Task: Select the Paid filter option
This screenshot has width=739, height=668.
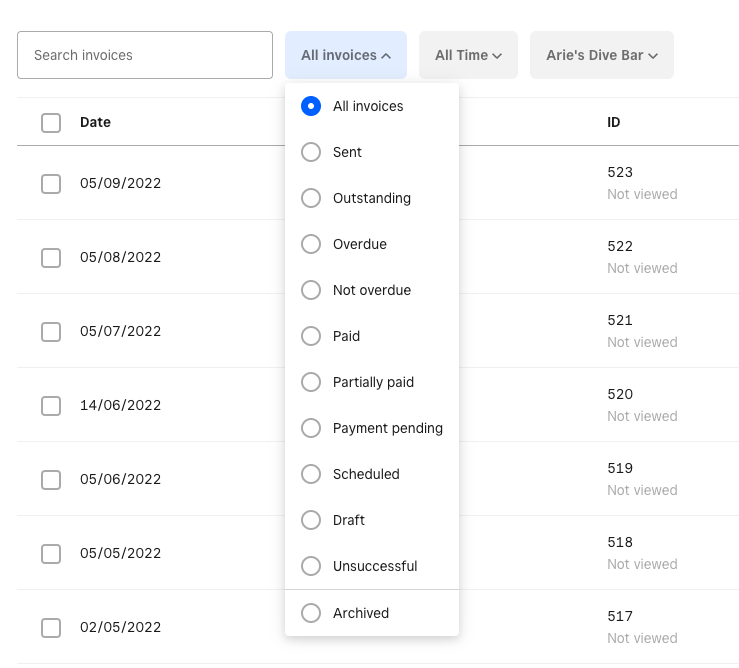Action: (x=311, y=336)
